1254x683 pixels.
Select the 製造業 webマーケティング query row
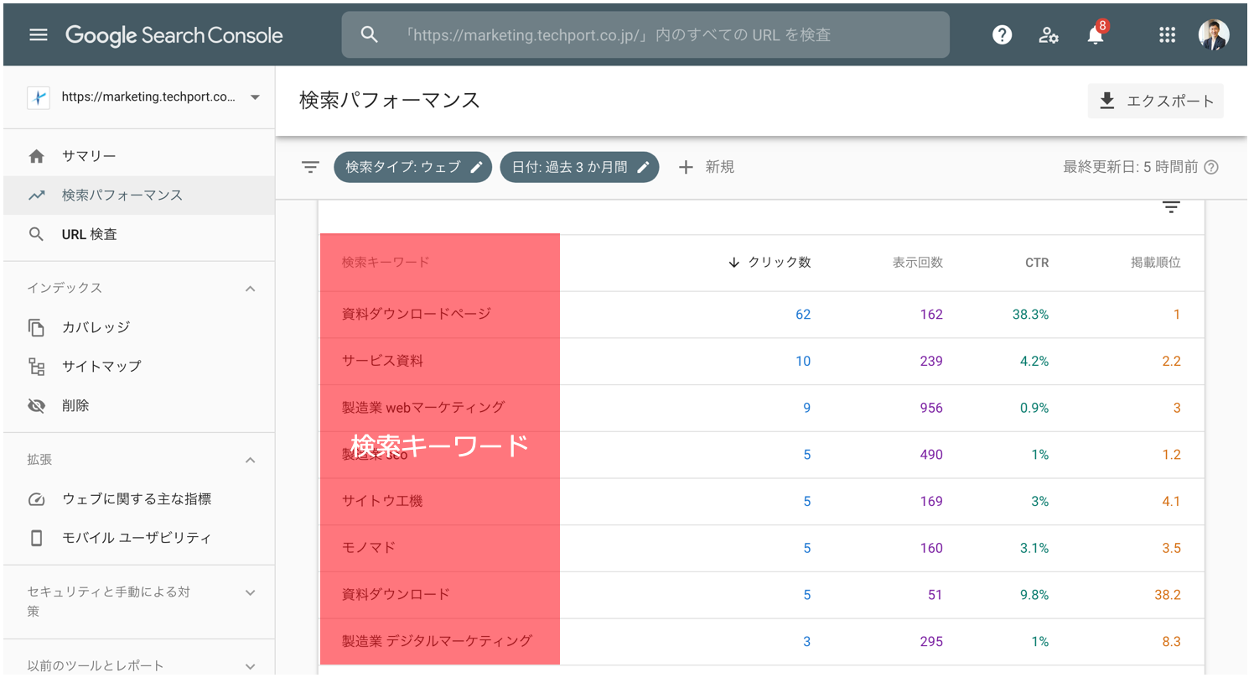[x=762, y=408]
